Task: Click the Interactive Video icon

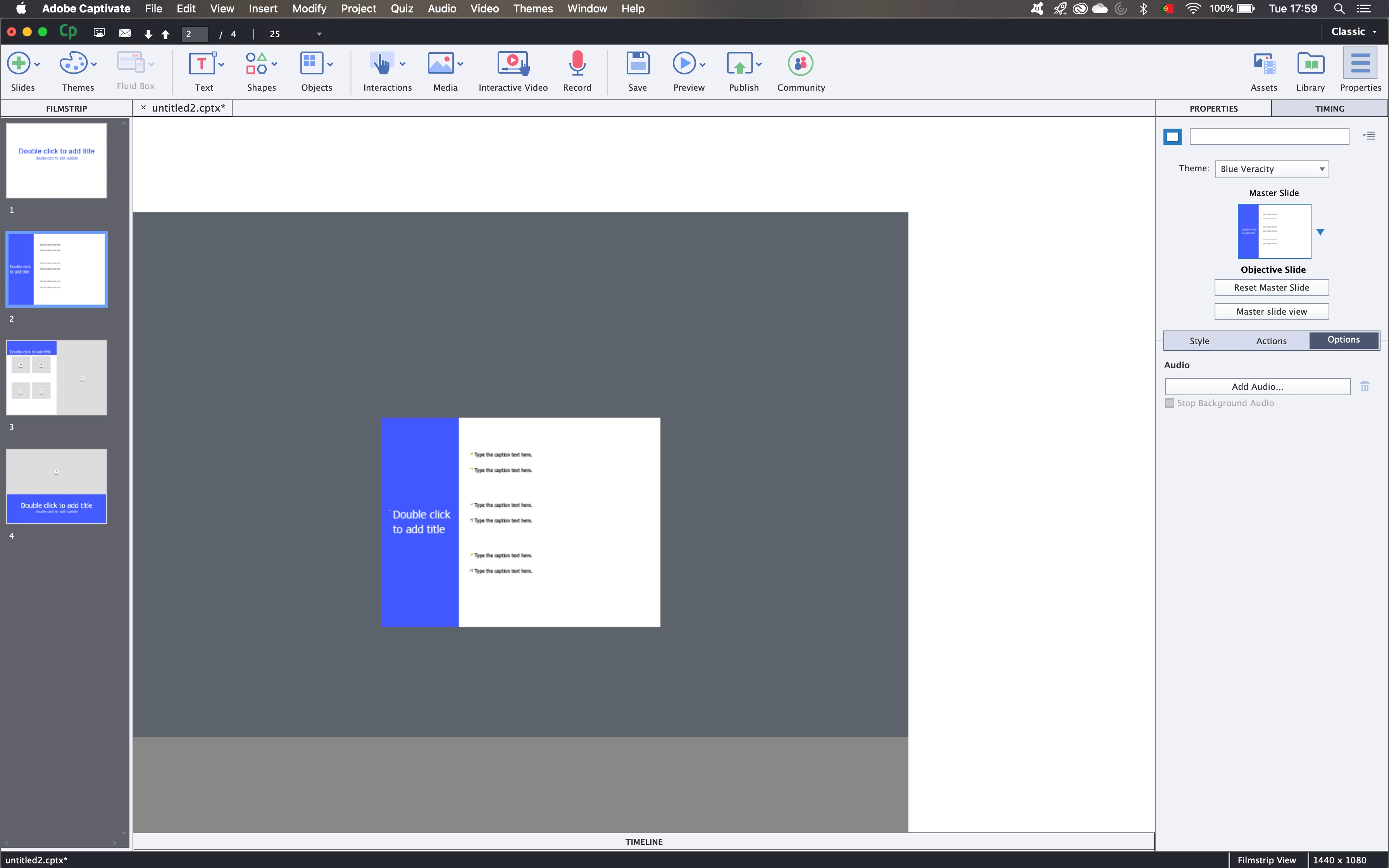Action: coord(513,64)
